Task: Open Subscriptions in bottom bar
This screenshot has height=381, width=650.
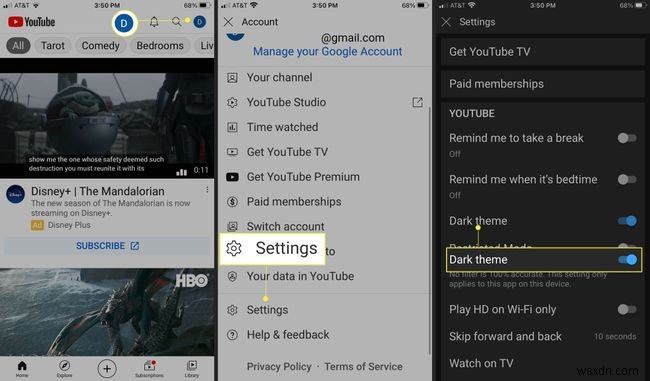Action: [x=149, y=368]
